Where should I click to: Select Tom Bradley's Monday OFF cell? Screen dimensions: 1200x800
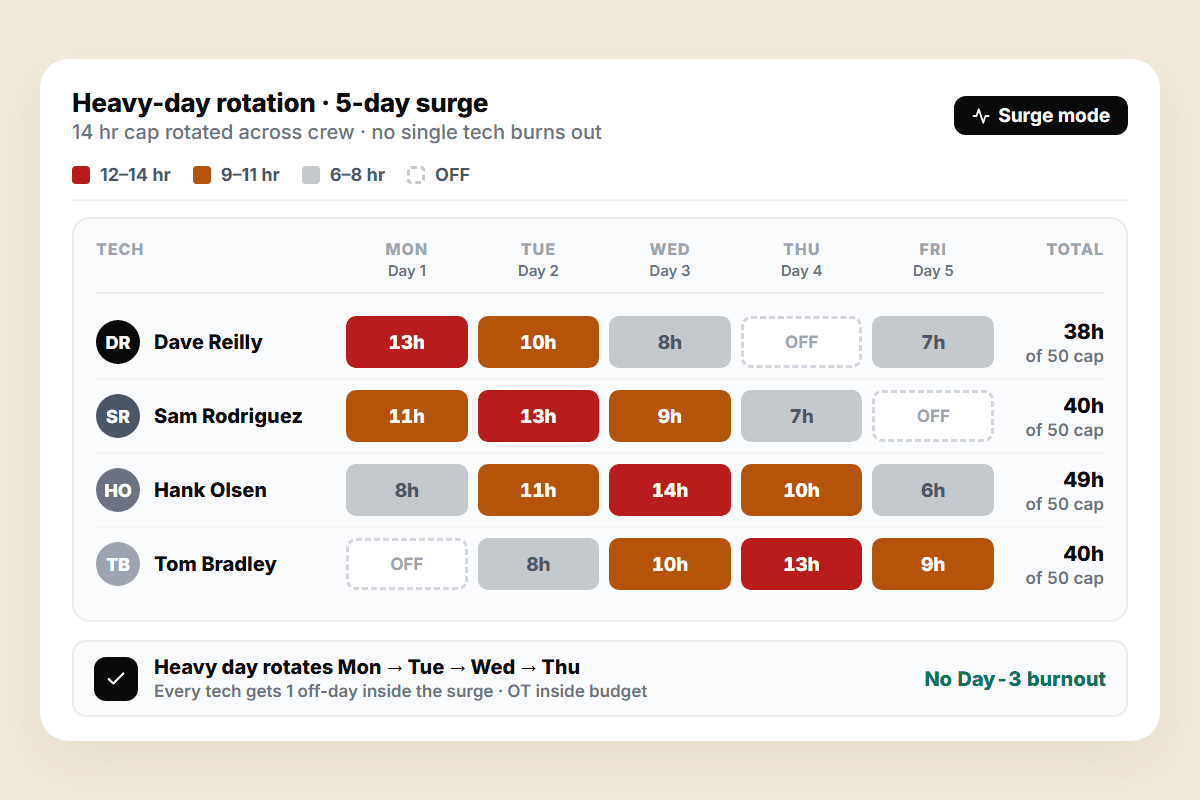pyautogui.click(x=407, y=564)
